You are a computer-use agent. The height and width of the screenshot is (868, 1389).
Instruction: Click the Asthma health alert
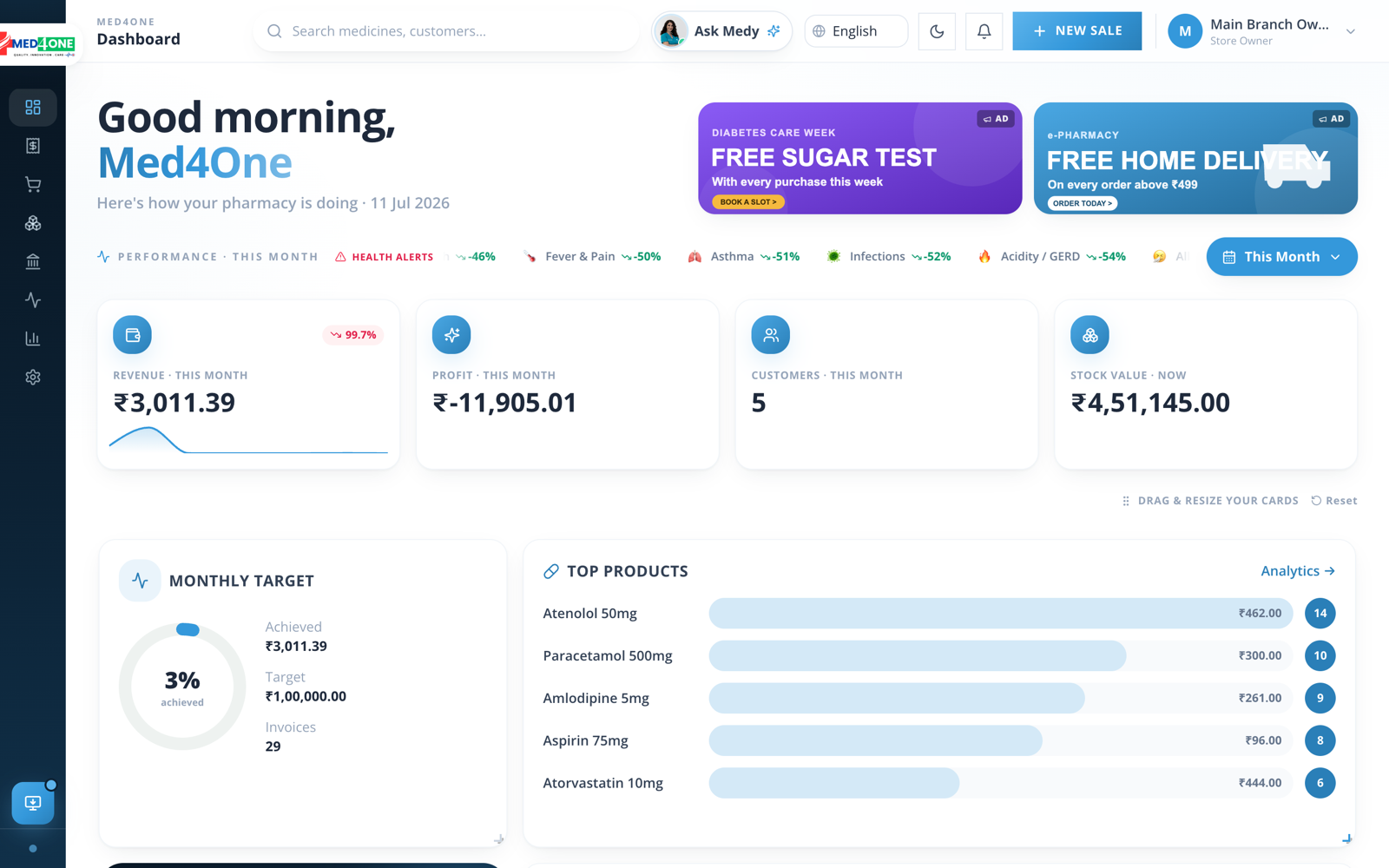tap(743, 257)
